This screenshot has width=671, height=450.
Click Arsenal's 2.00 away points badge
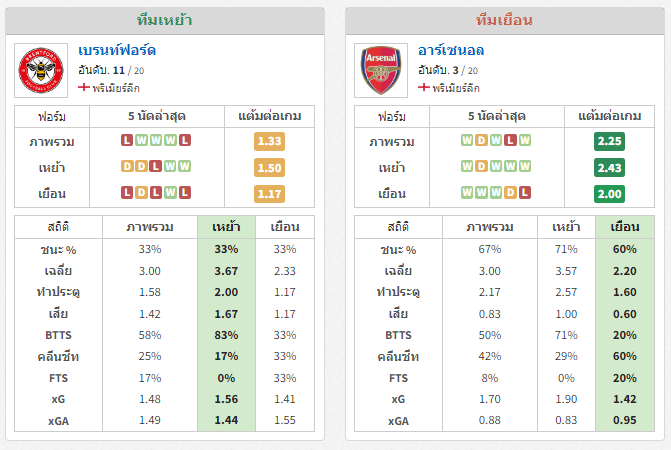(609, 194)
